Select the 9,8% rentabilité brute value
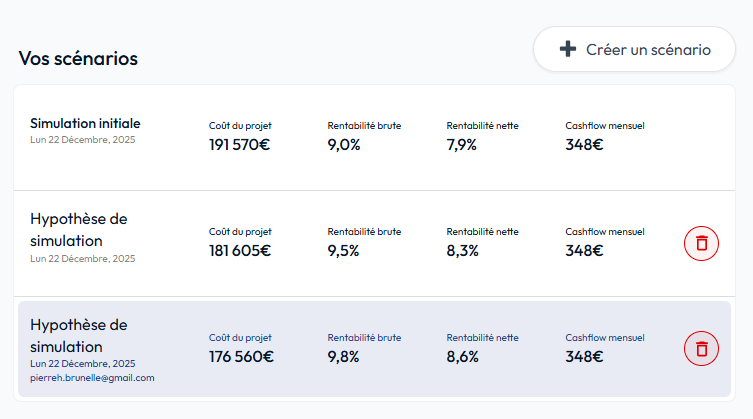Viewport: 753px width, 419px height. (x=343, y=356)
